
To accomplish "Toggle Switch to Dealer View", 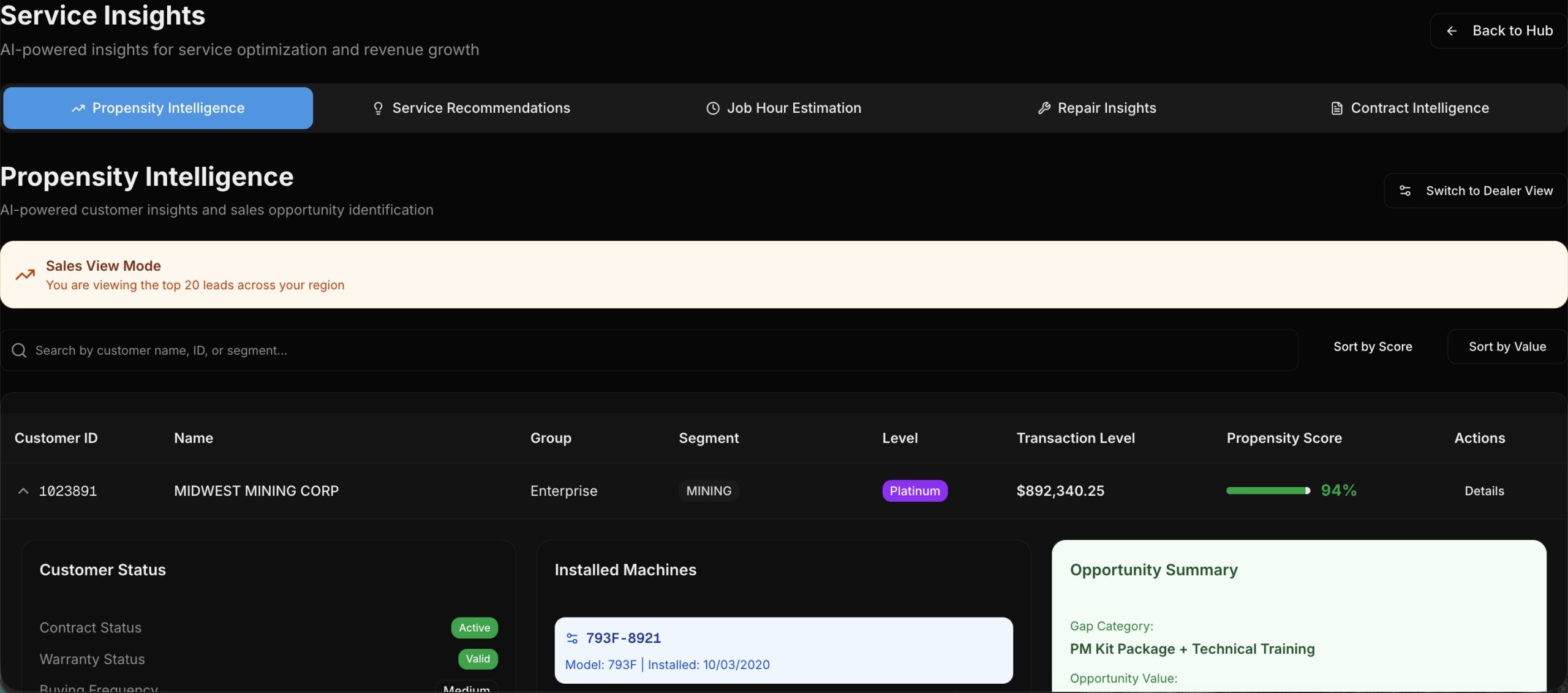I will [1475, 190].
